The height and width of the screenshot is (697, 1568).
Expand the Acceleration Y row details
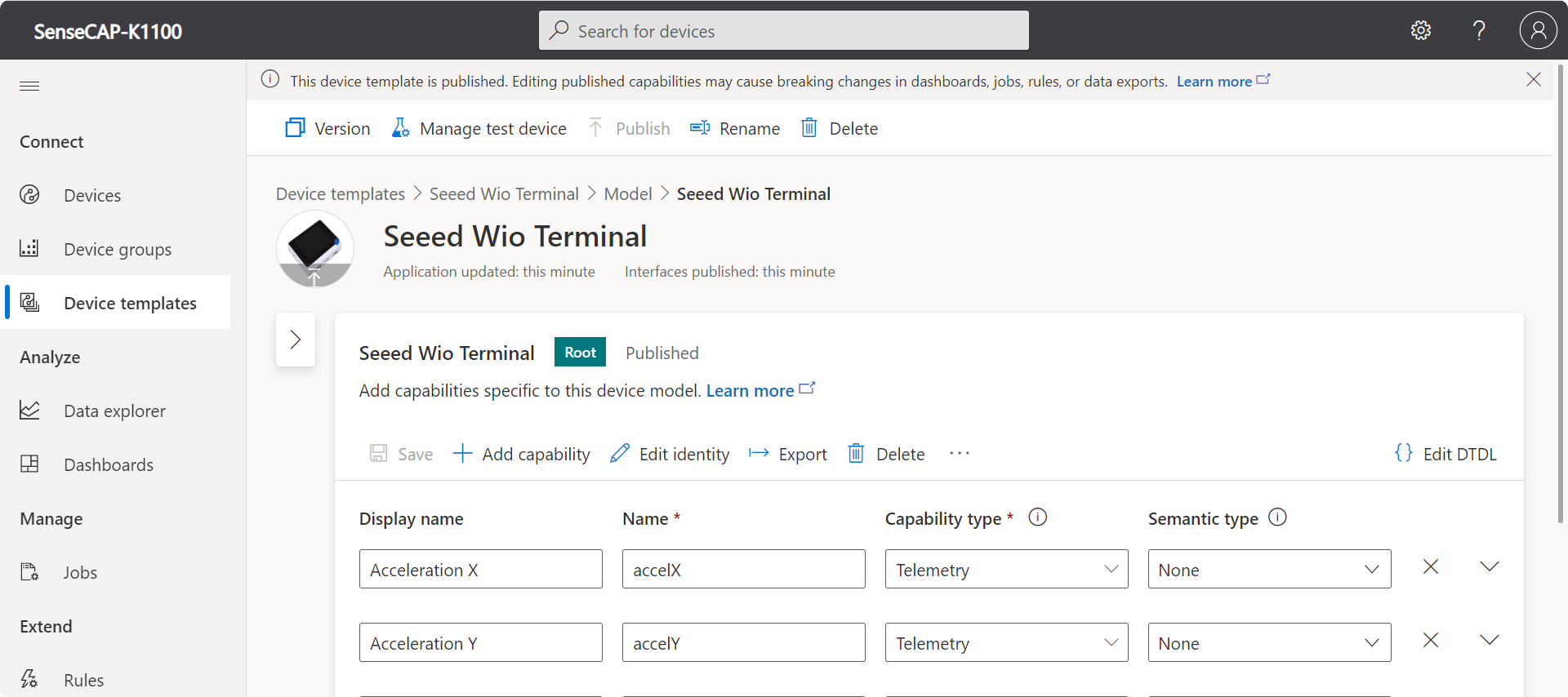click(x=1490, y=640)
